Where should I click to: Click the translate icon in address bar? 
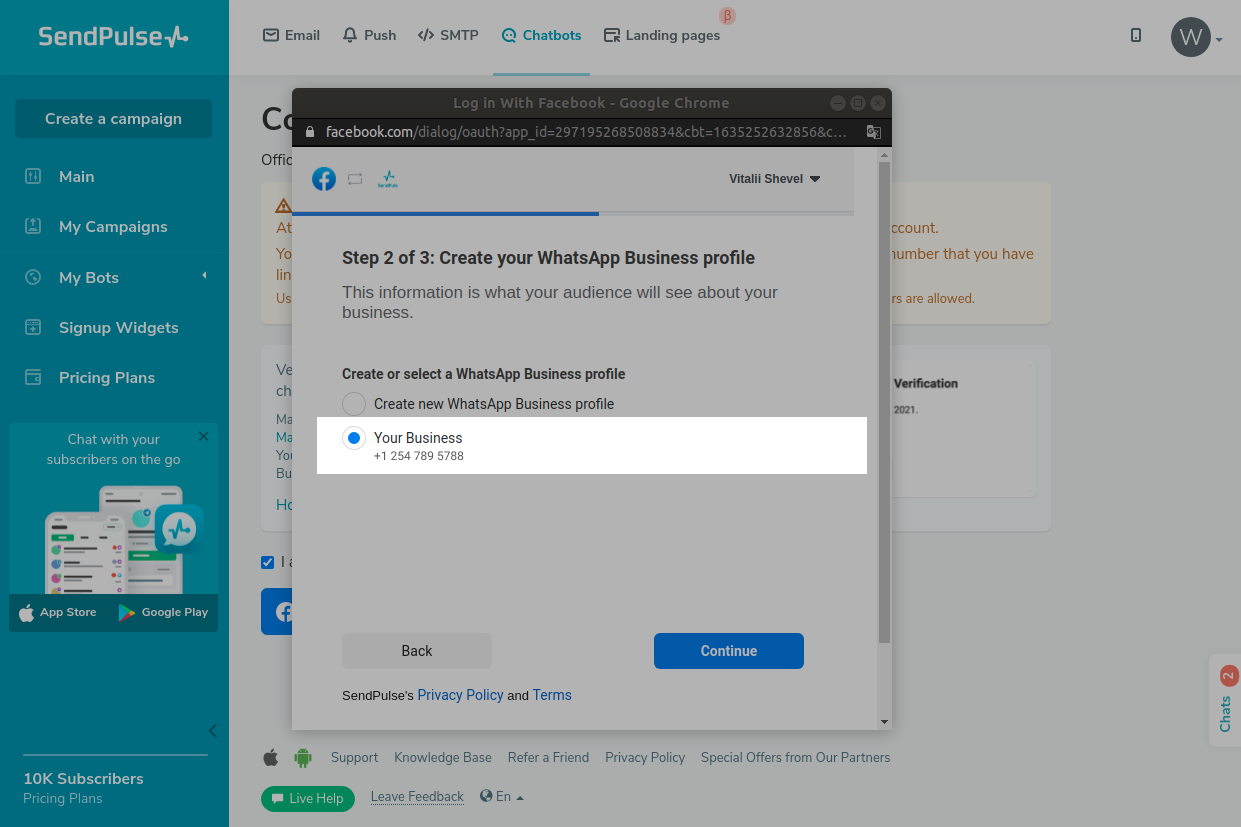click(x=873, y=132)
